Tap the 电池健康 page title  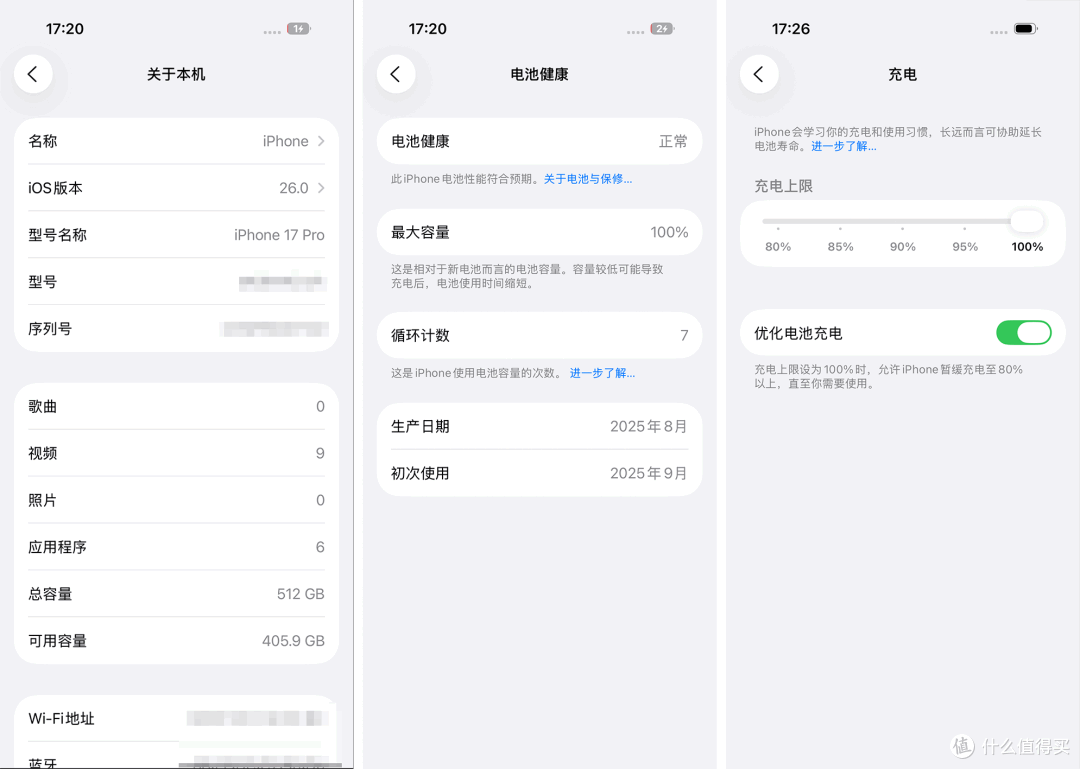coord(539,74)
